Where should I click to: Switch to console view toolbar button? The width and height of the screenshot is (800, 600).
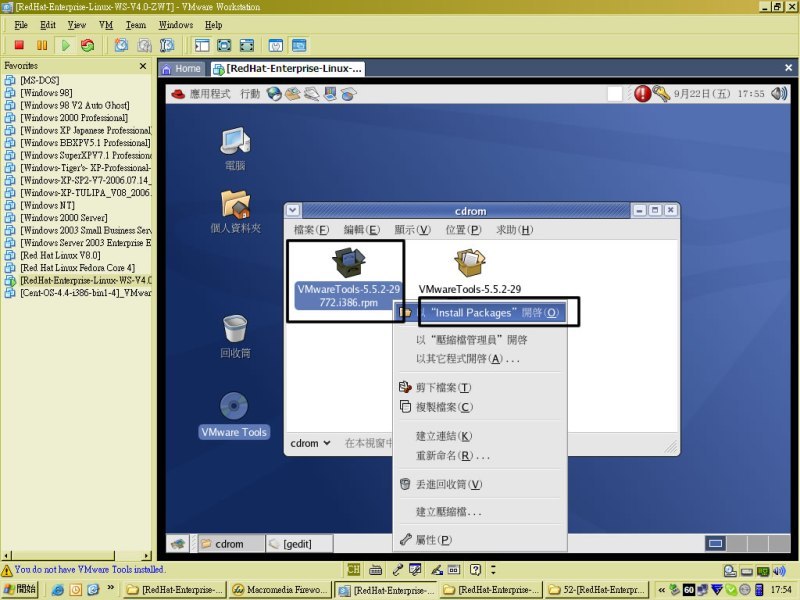(299, 45)
